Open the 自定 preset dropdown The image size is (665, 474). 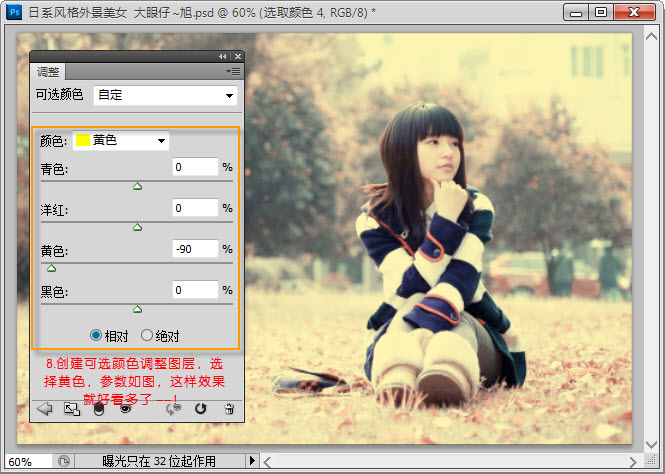point(165,95)
